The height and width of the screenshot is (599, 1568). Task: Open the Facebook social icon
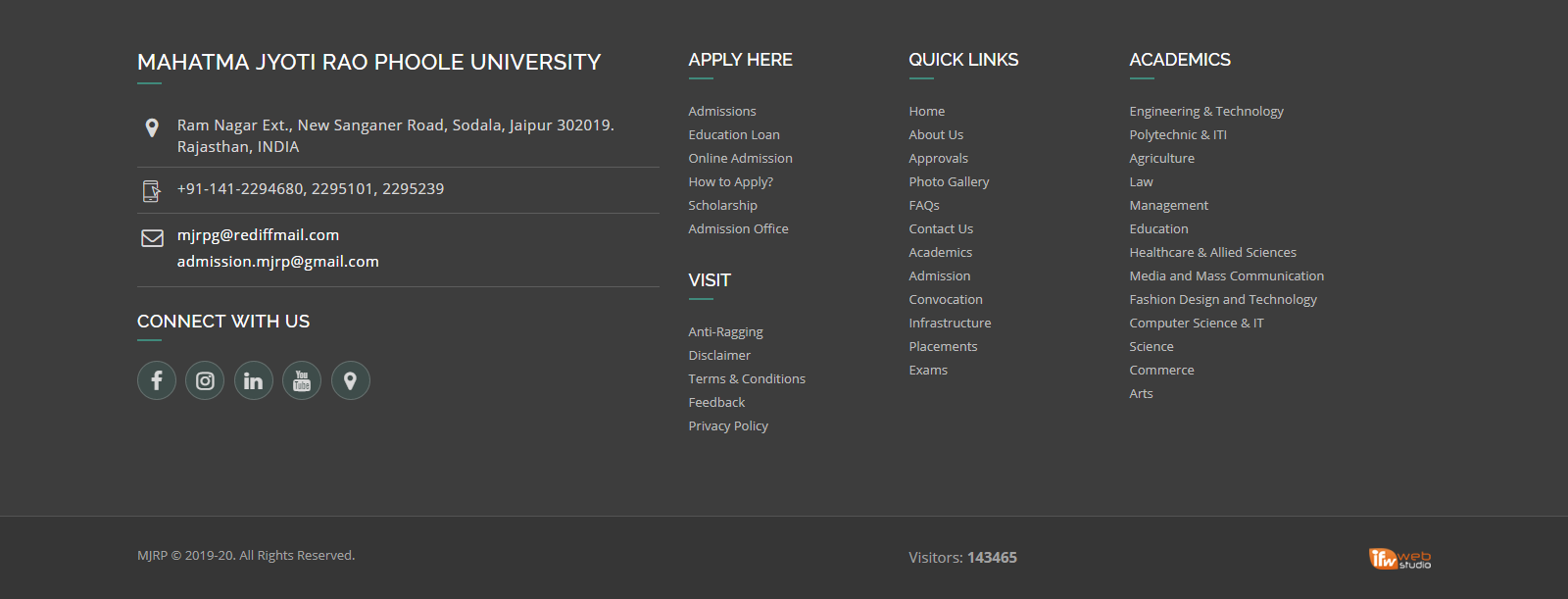[x=157, y=380]
